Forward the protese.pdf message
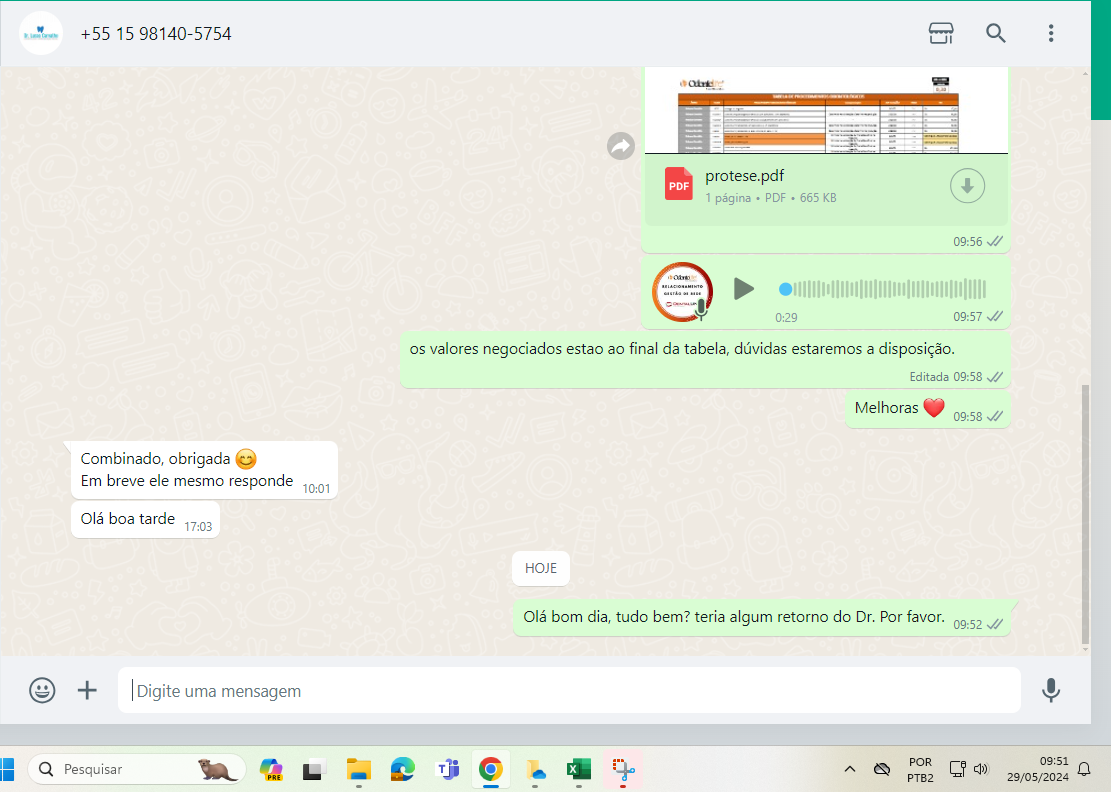 pyautogui.click(x=621, y=147)
